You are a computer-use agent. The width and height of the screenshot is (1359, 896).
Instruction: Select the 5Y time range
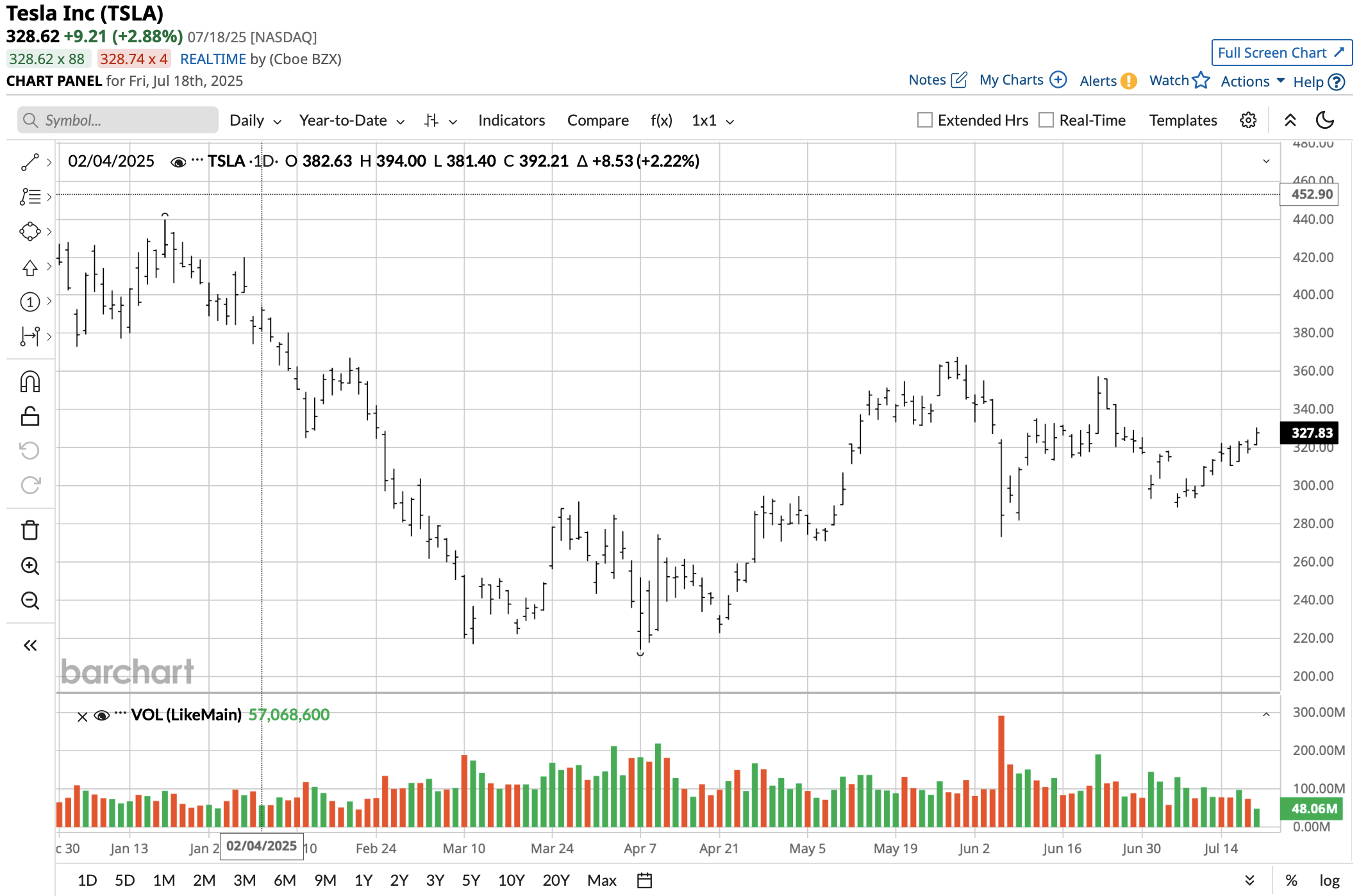click(x=471, y=881)
